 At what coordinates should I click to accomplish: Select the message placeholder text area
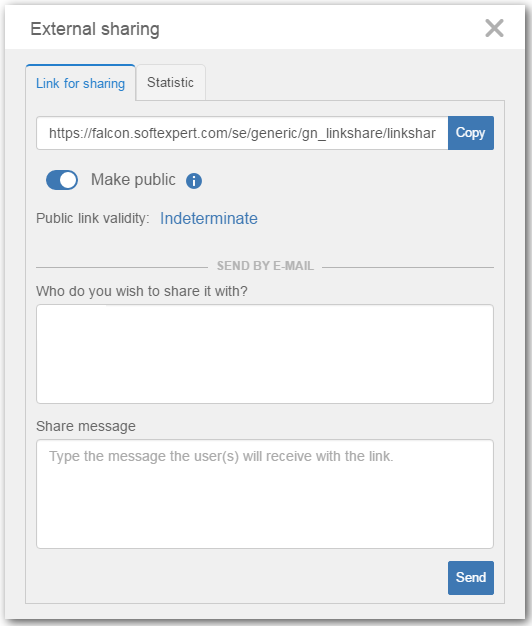265,494
